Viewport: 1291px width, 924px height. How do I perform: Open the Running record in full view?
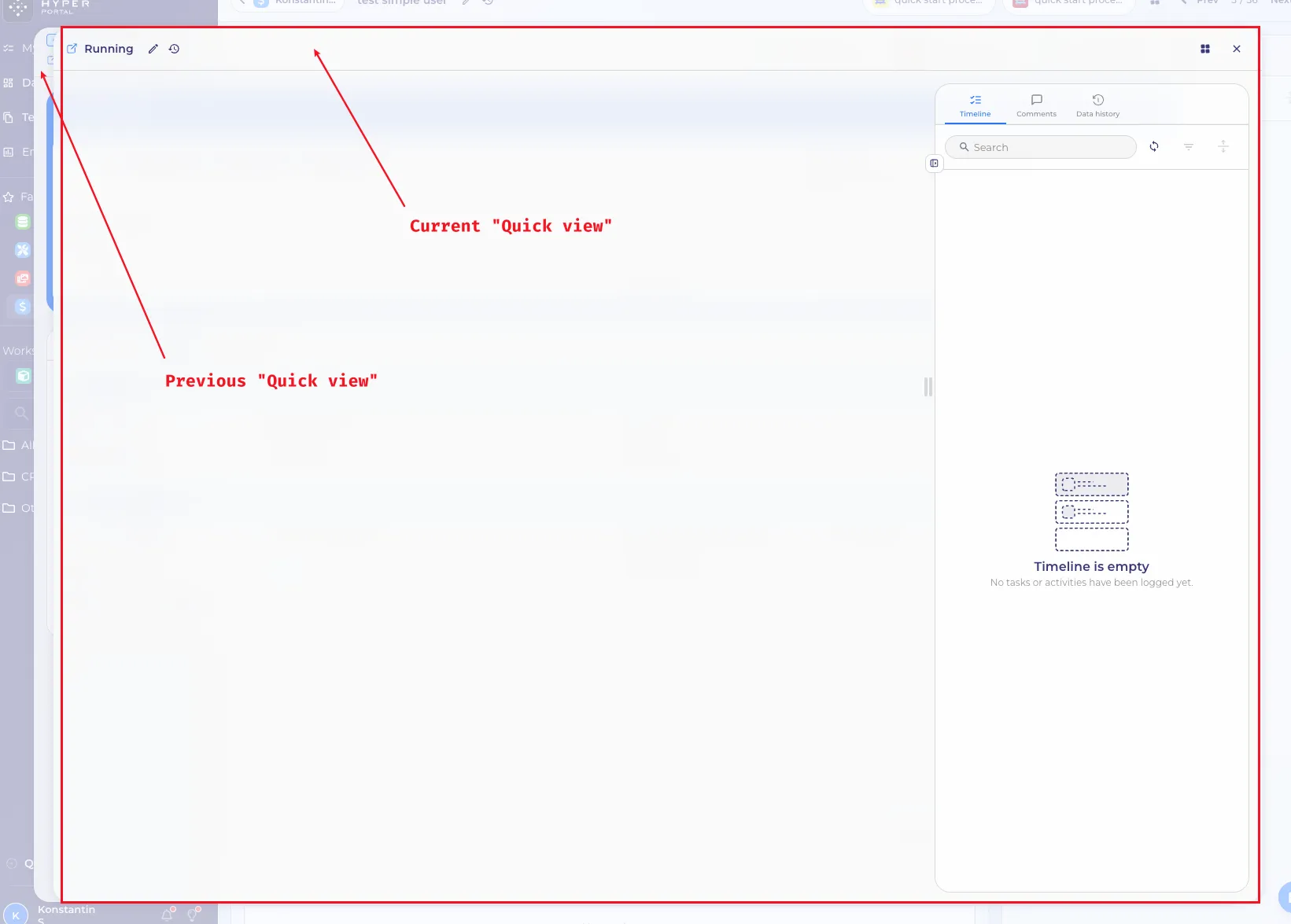point(72,49)
